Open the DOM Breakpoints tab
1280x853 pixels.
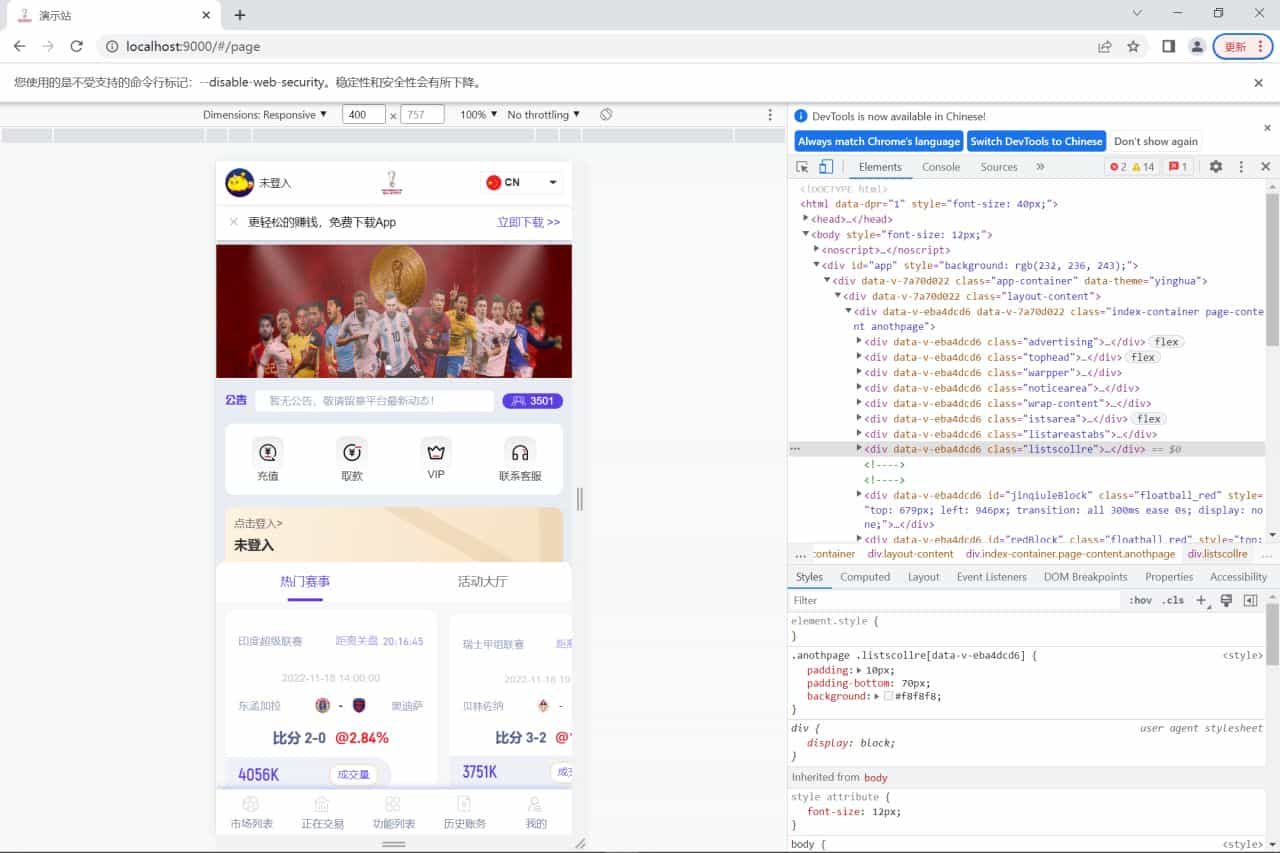(1085, 577)
